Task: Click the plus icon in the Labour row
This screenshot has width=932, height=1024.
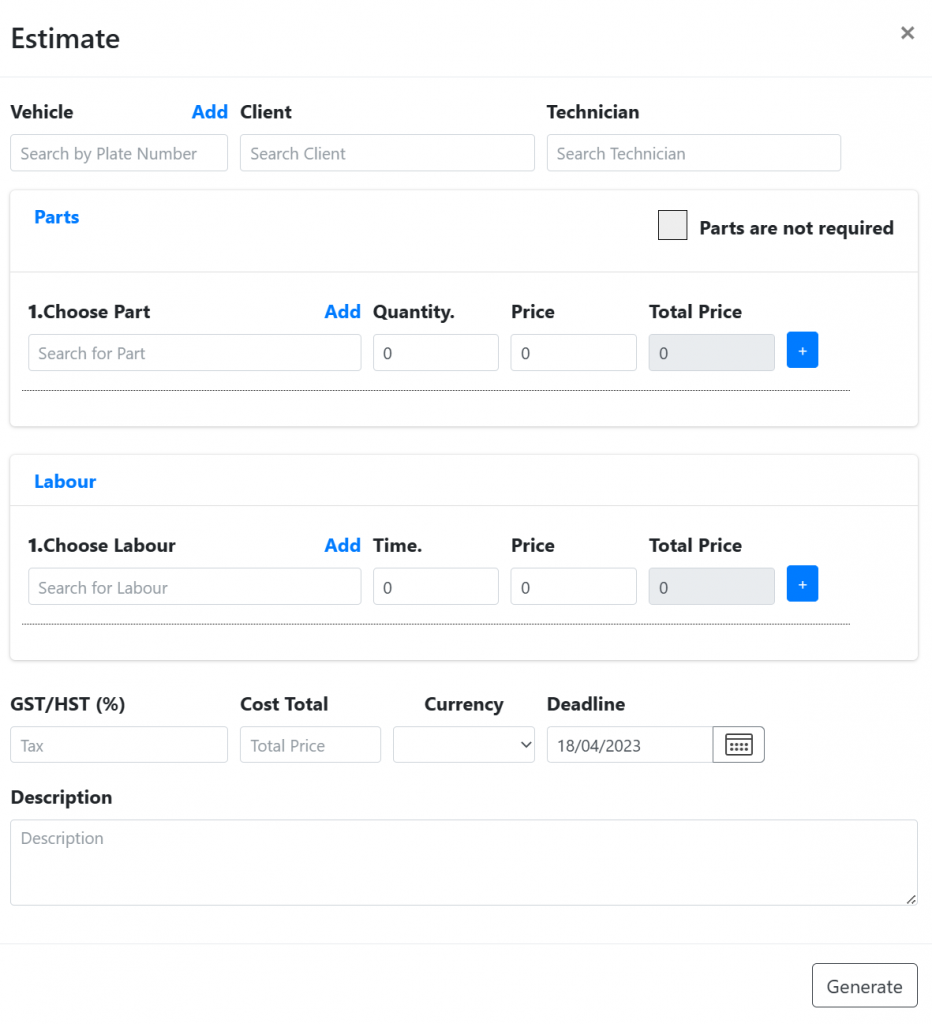Action: click(x=802, y=584)
